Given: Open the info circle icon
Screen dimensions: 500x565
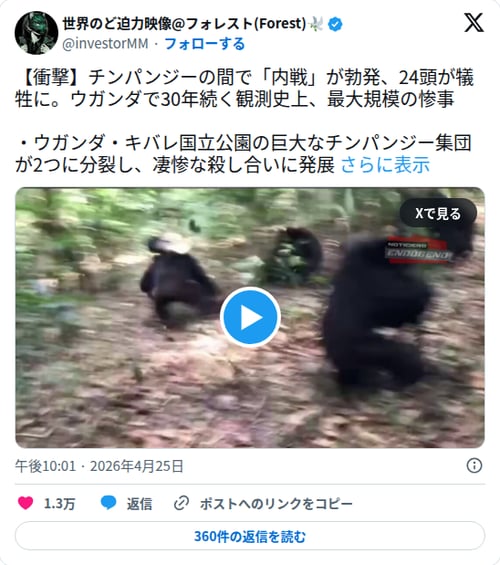Looking at the screenshot, I should (x=474, y=466).
